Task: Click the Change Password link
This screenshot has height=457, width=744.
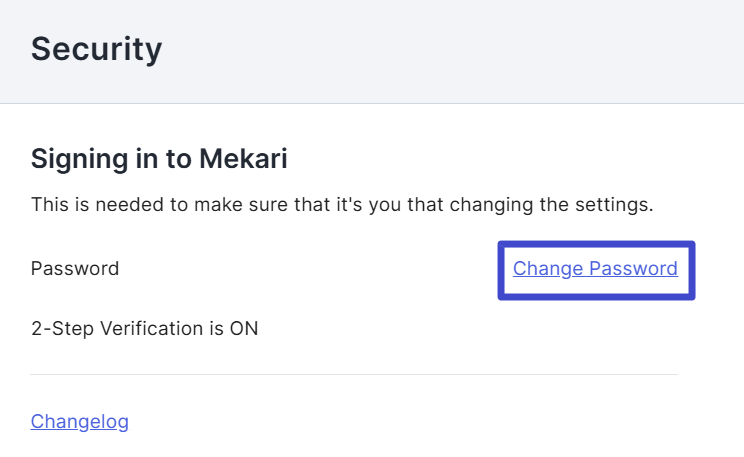Action: coord(595,268)
